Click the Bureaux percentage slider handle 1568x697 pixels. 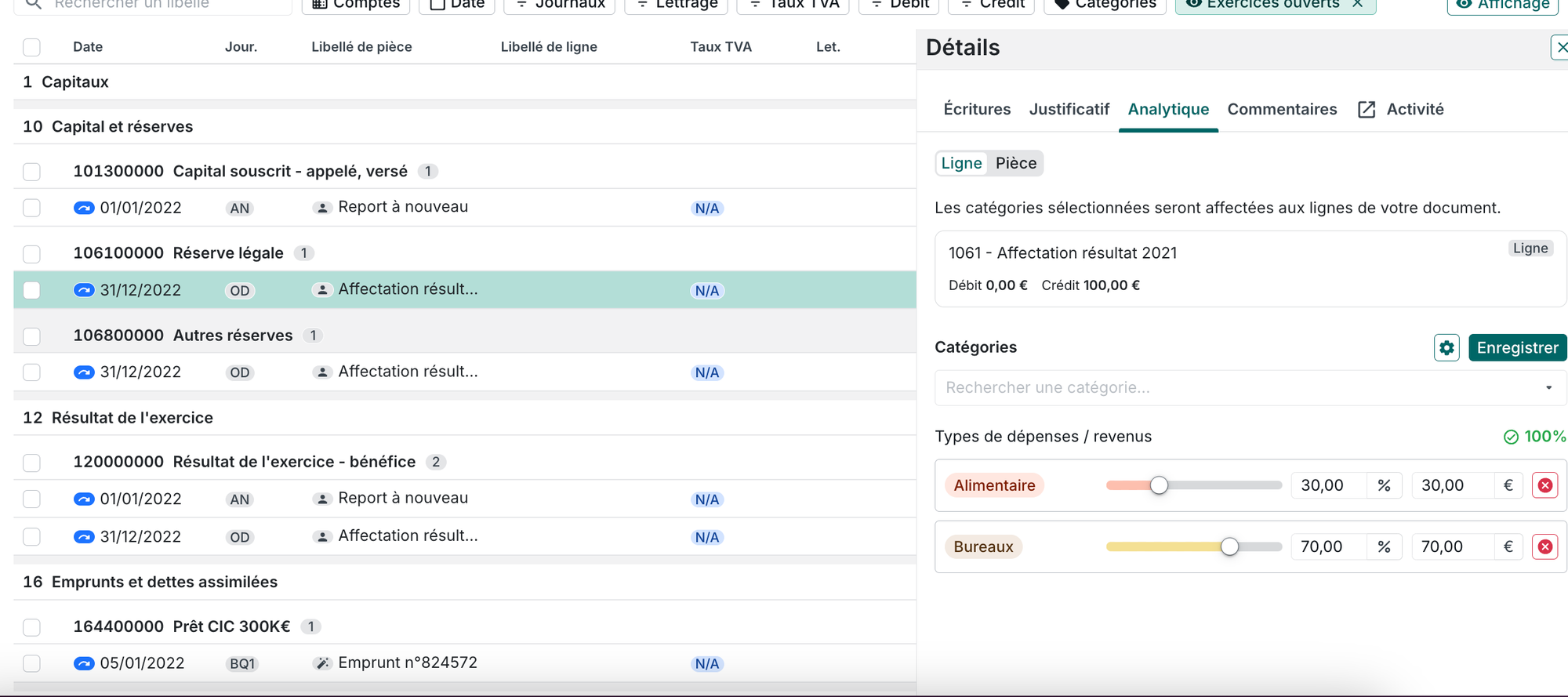tap(1229, 546)
